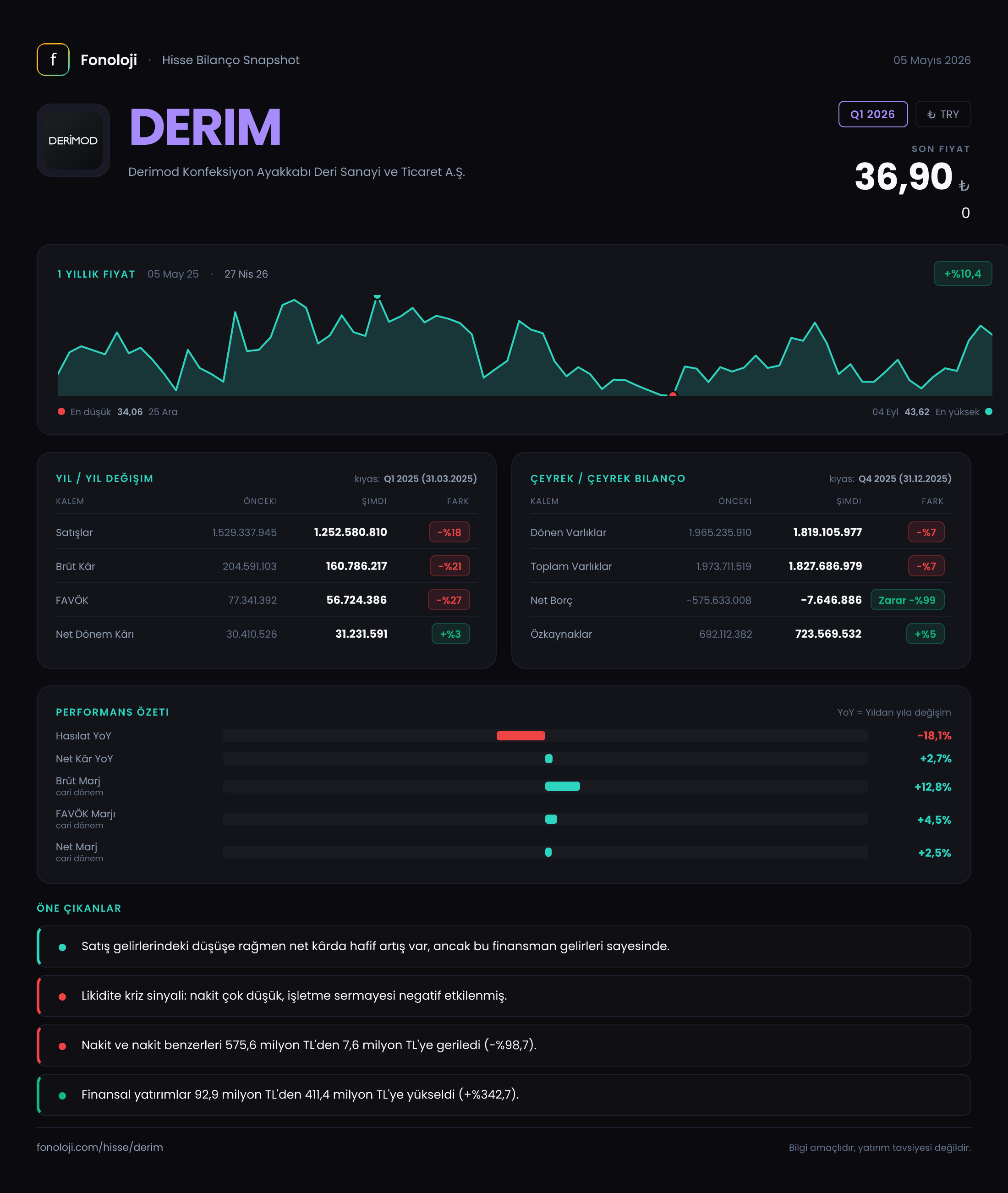Click the Brüt Kâr -%21 badge

coord(450,566)
